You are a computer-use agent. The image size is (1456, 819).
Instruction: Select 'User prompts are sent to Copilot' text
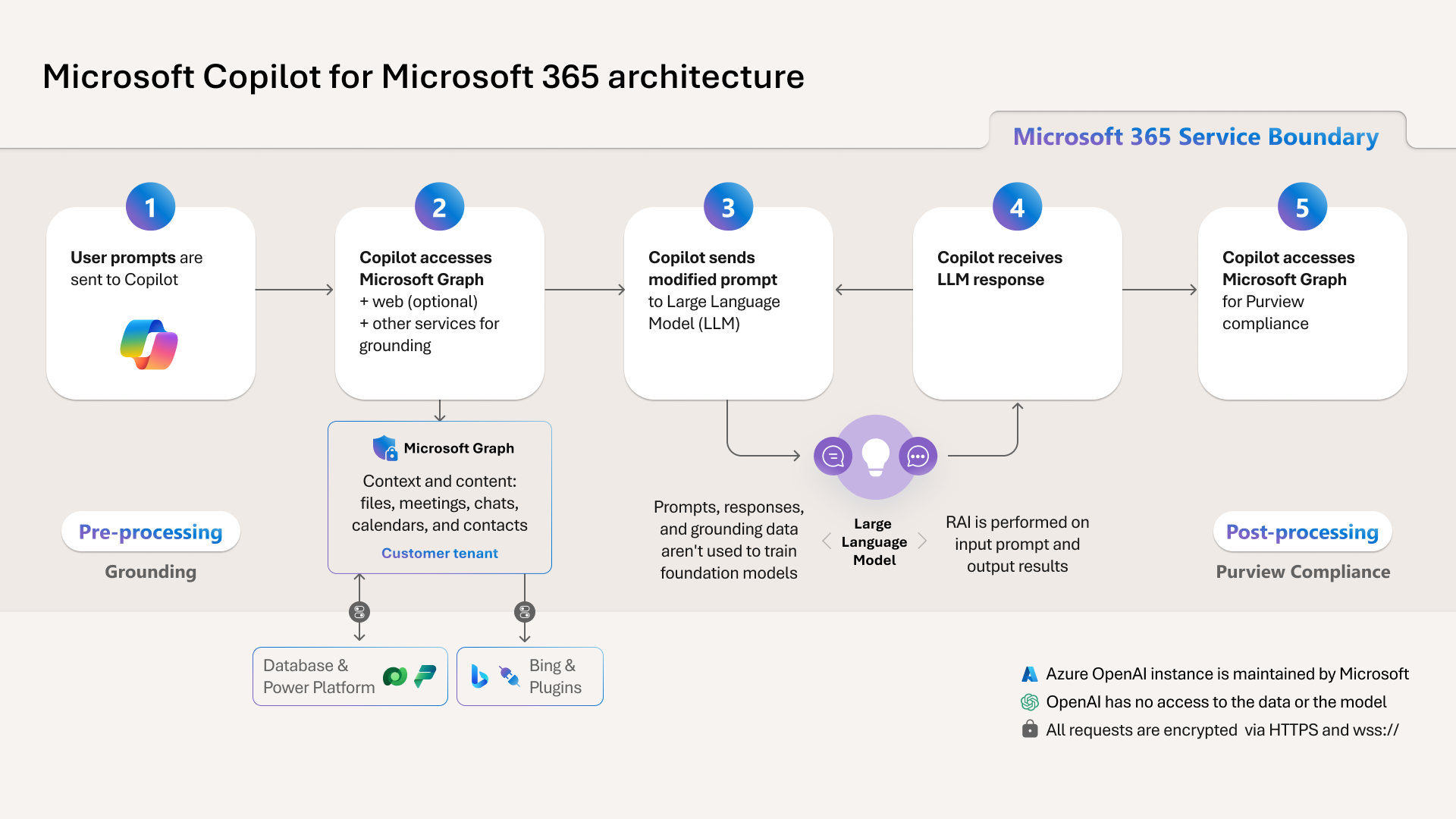tap(136, 268)
